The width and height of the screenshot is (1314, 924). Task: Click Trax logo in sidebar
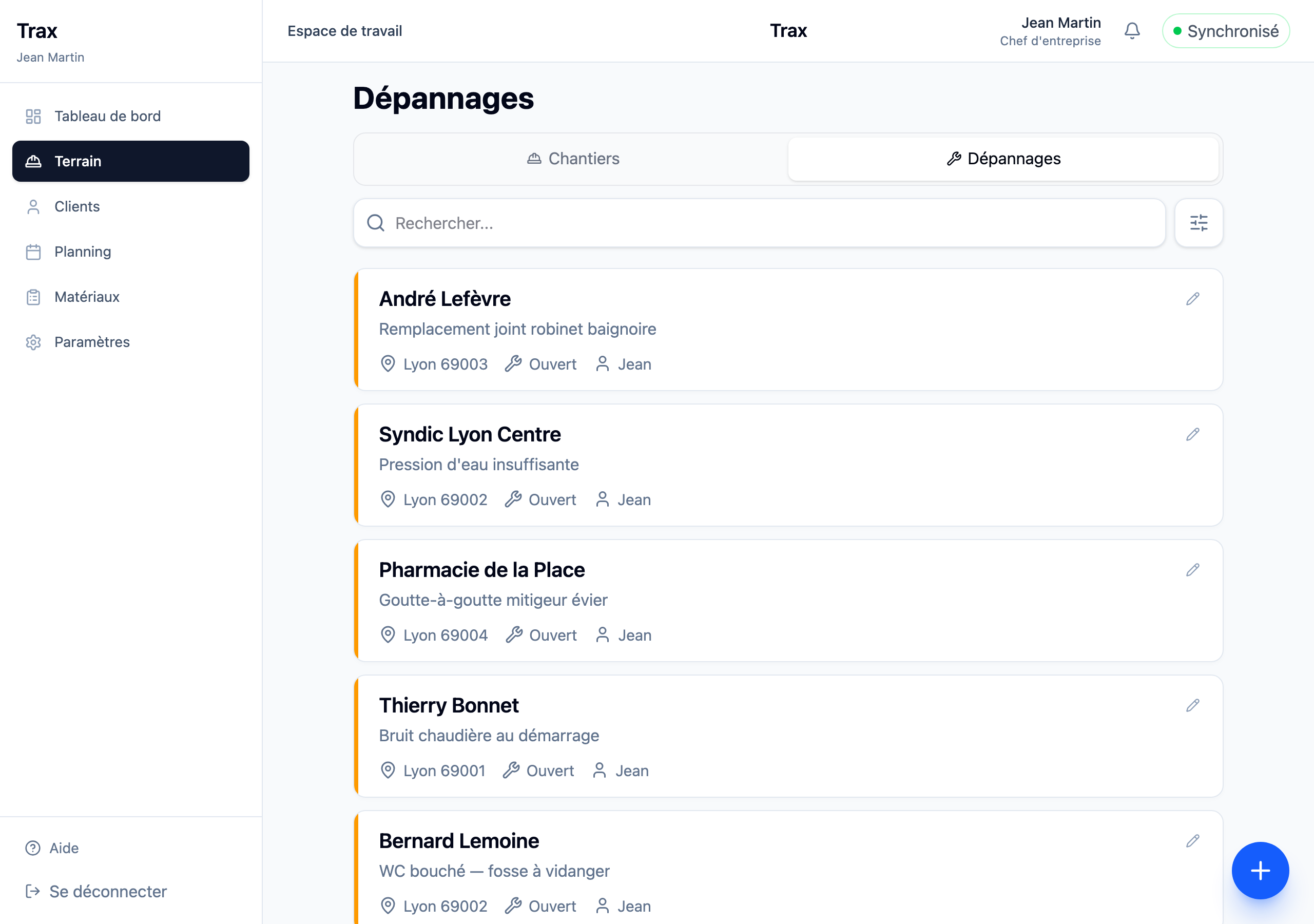coord(36,31)
